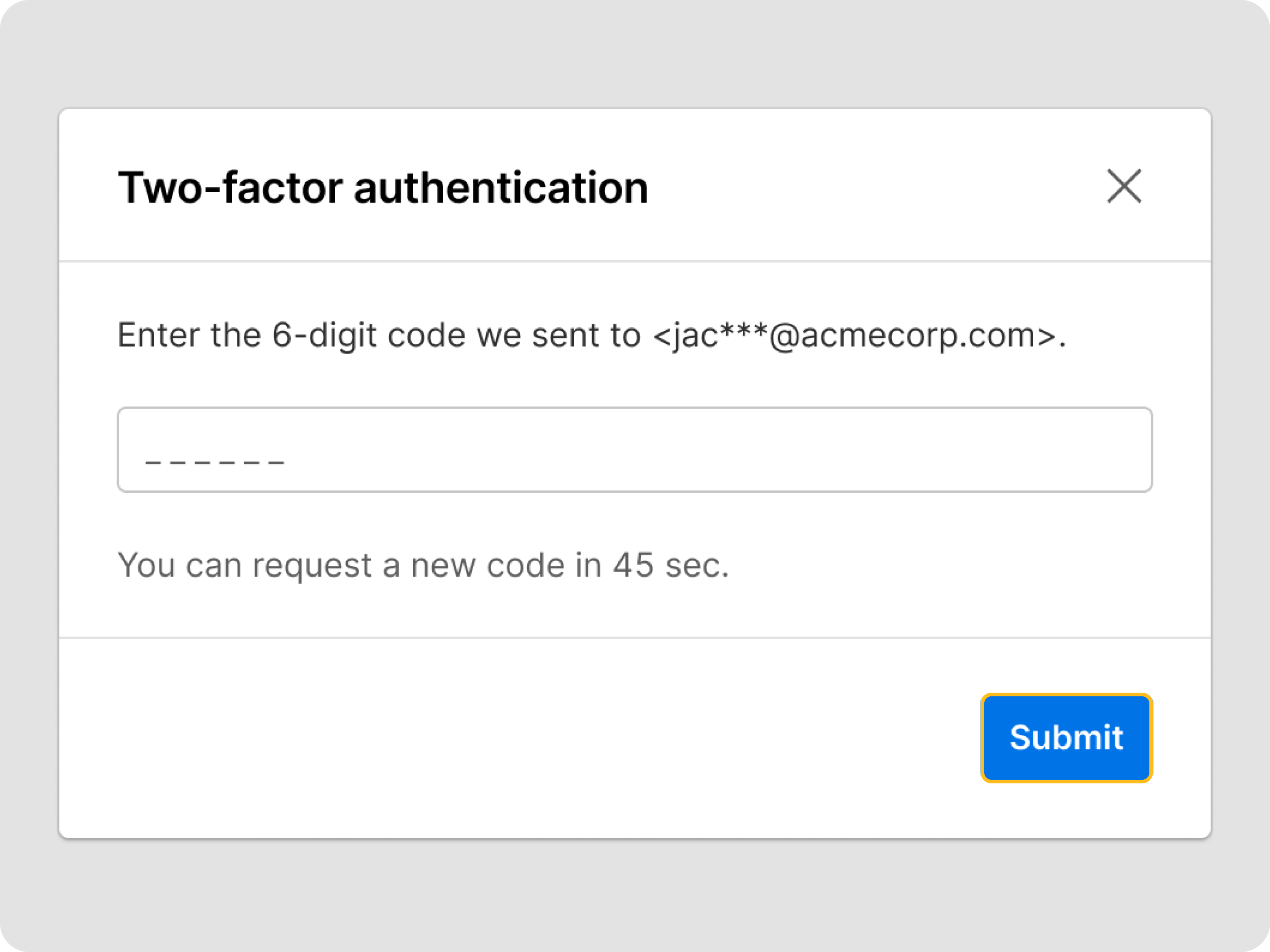
Task: Click the first dash placeholder in code field
Action: [152, 461]
